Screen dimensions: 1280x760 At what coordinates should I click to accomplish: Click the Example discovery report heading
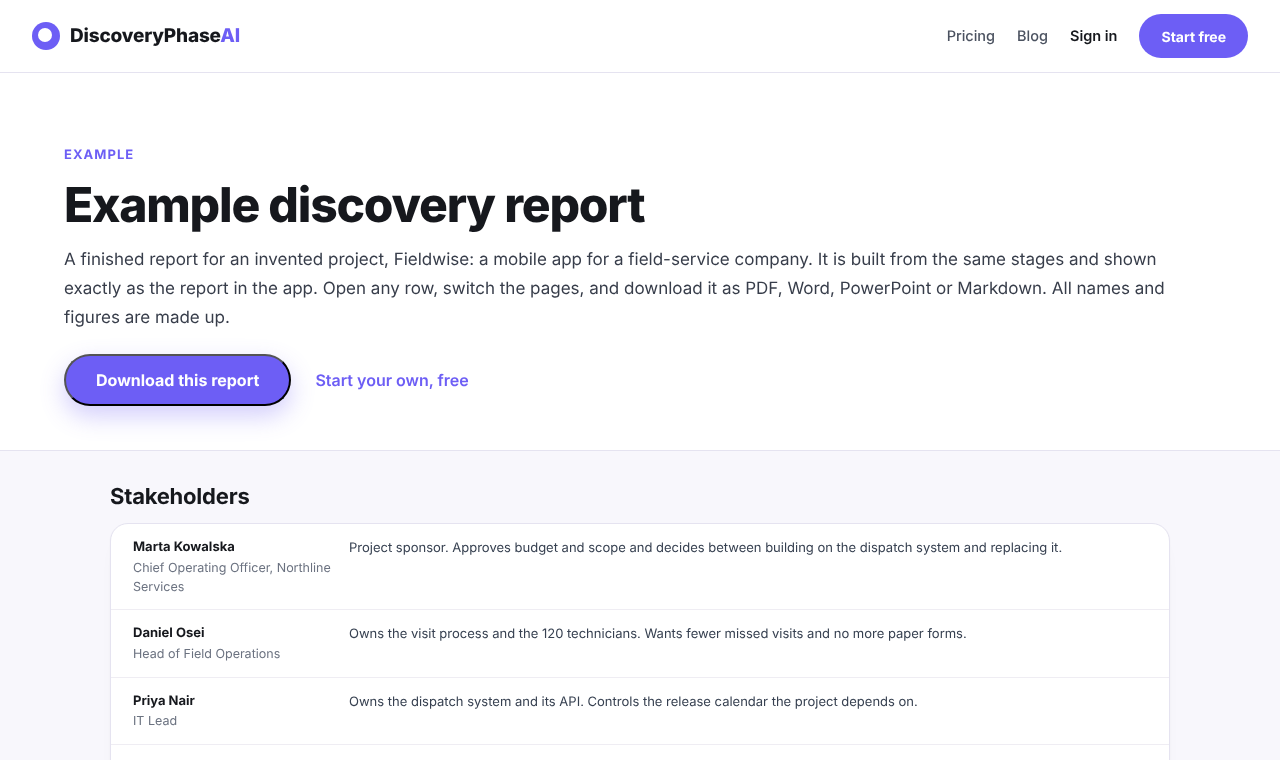(x=354, y=205)
